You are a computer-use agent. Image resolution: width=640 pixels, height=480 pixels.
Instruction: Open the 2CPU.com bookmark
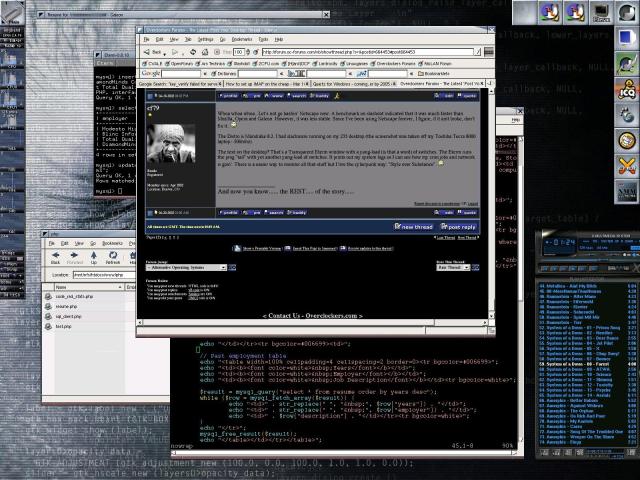coord(266,64)
